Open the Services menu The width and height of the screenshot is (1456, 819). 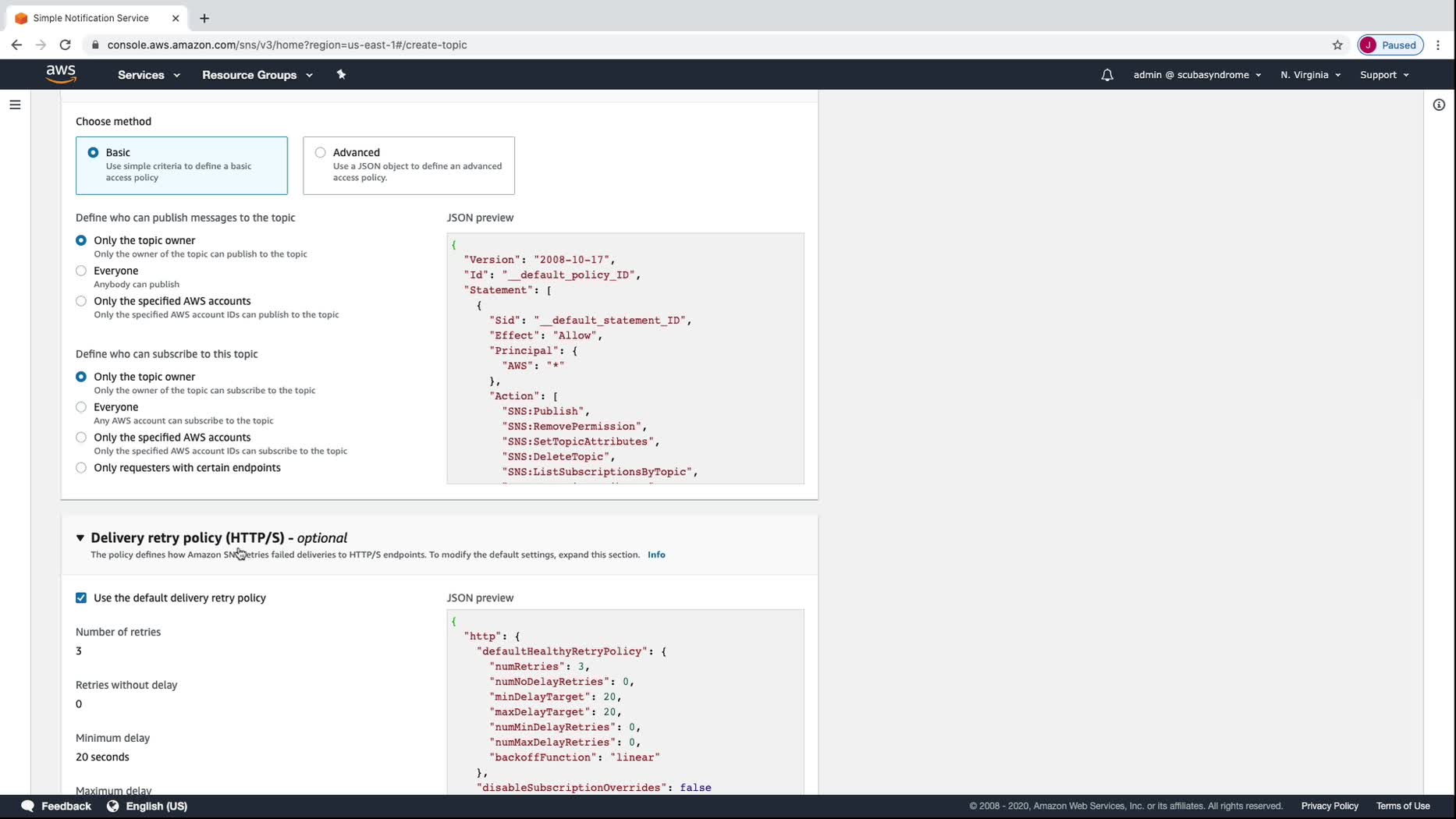click(148, 75)
